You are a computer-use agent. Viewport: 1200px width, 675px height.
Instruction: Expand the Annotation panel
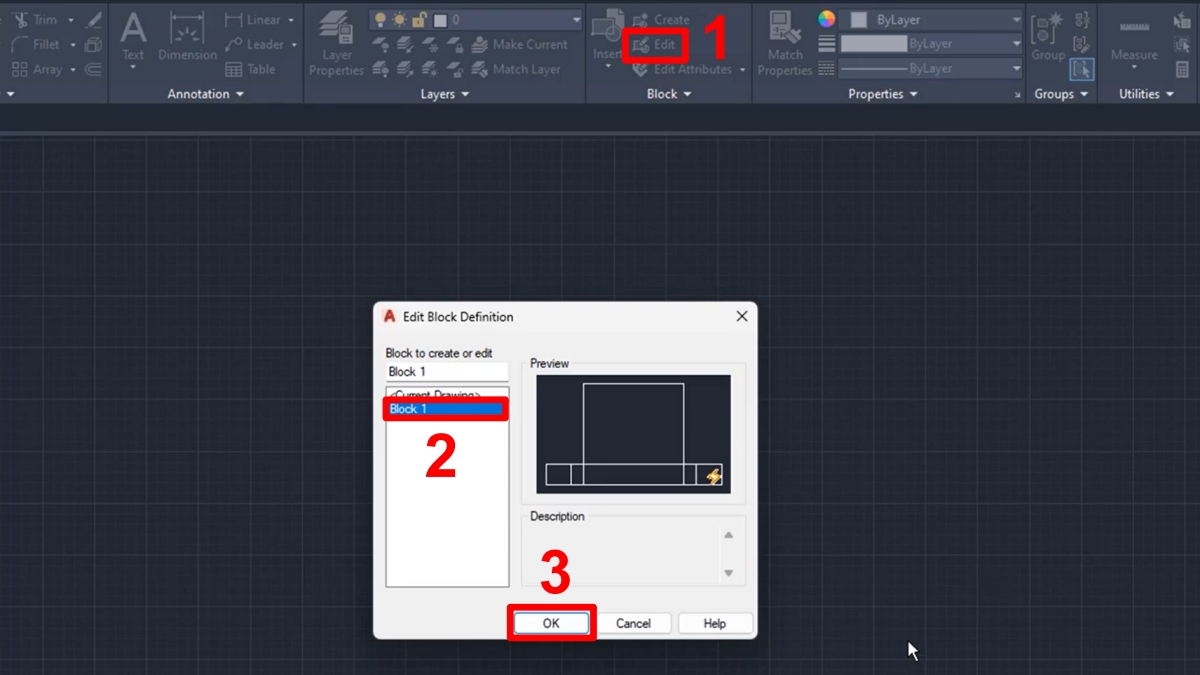coord(205,94)
